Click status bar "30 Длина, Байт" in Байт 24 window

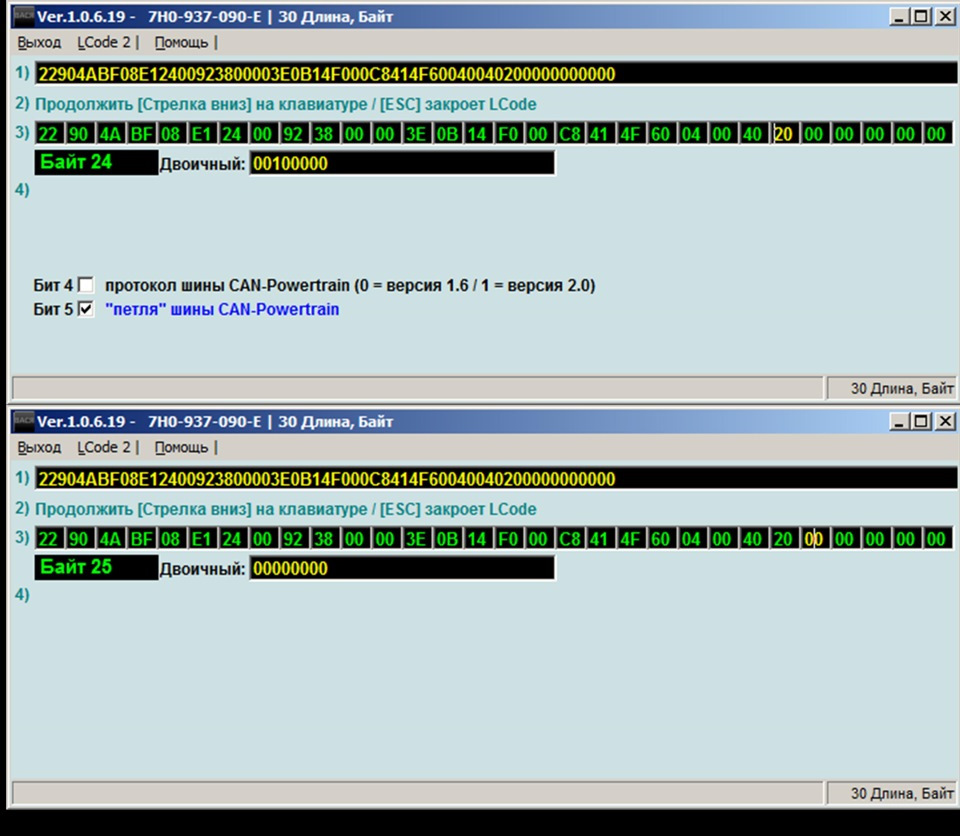(891, 388)
